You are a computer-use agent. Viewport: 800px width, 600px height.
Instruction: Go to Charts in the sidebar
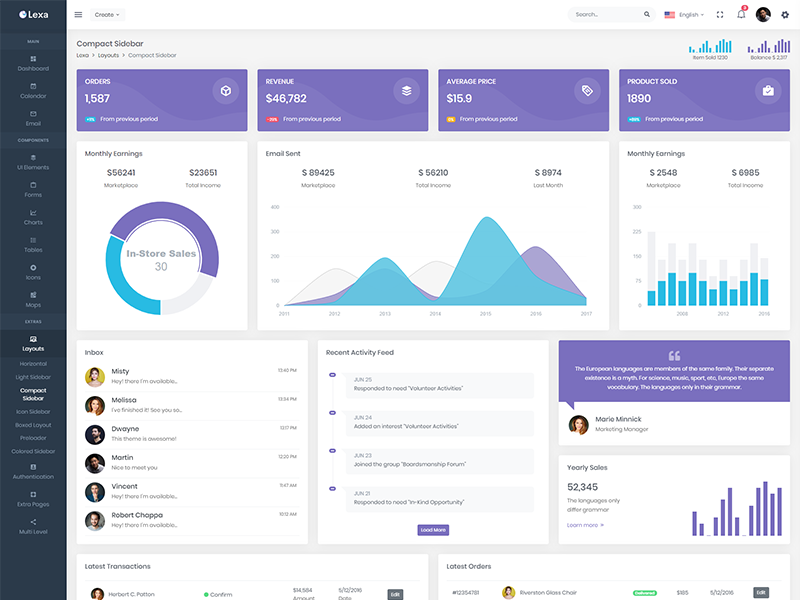pos(33,217)
